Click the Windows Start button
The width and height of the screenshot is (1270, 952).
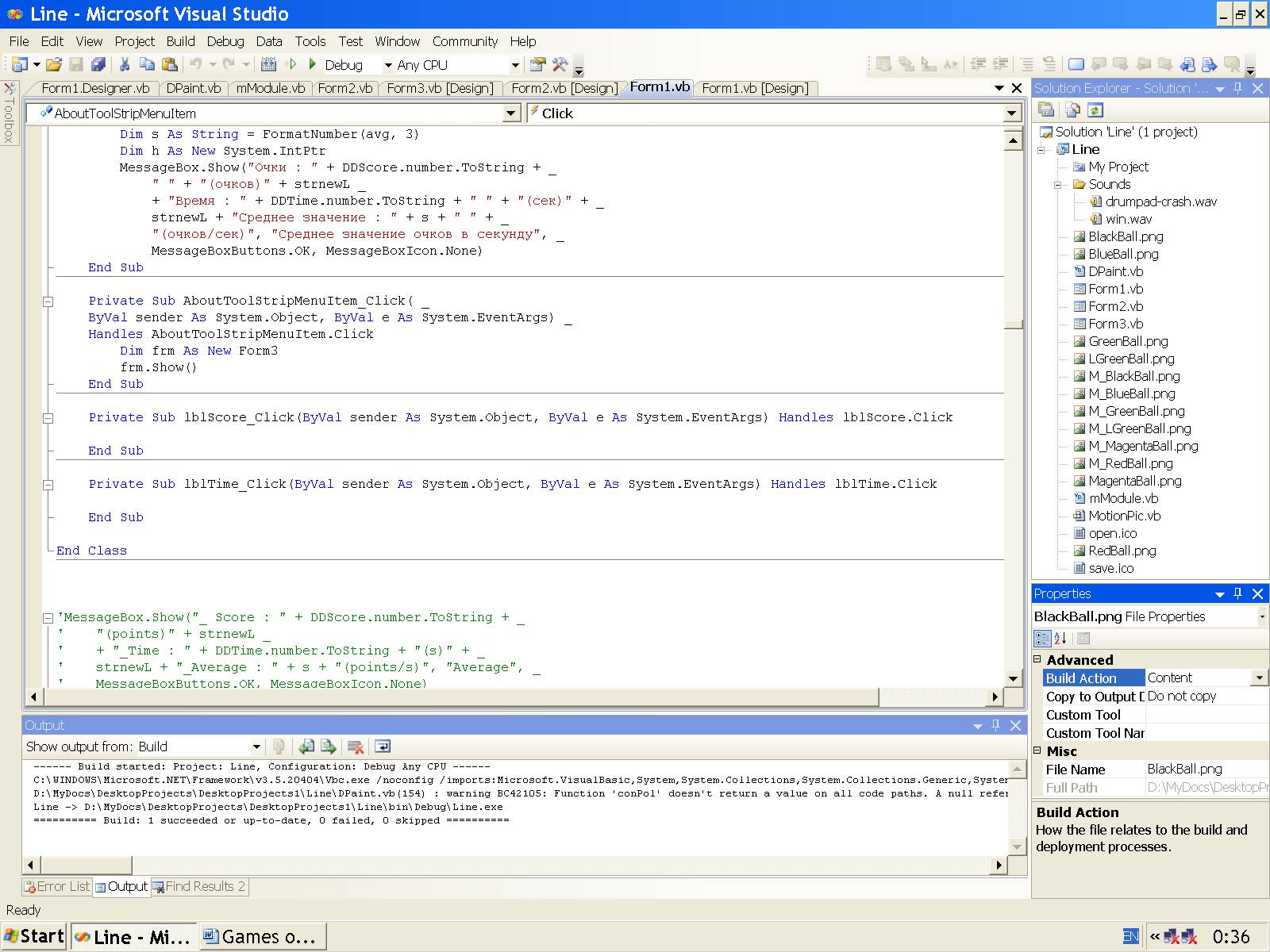[x=34, y=937]
